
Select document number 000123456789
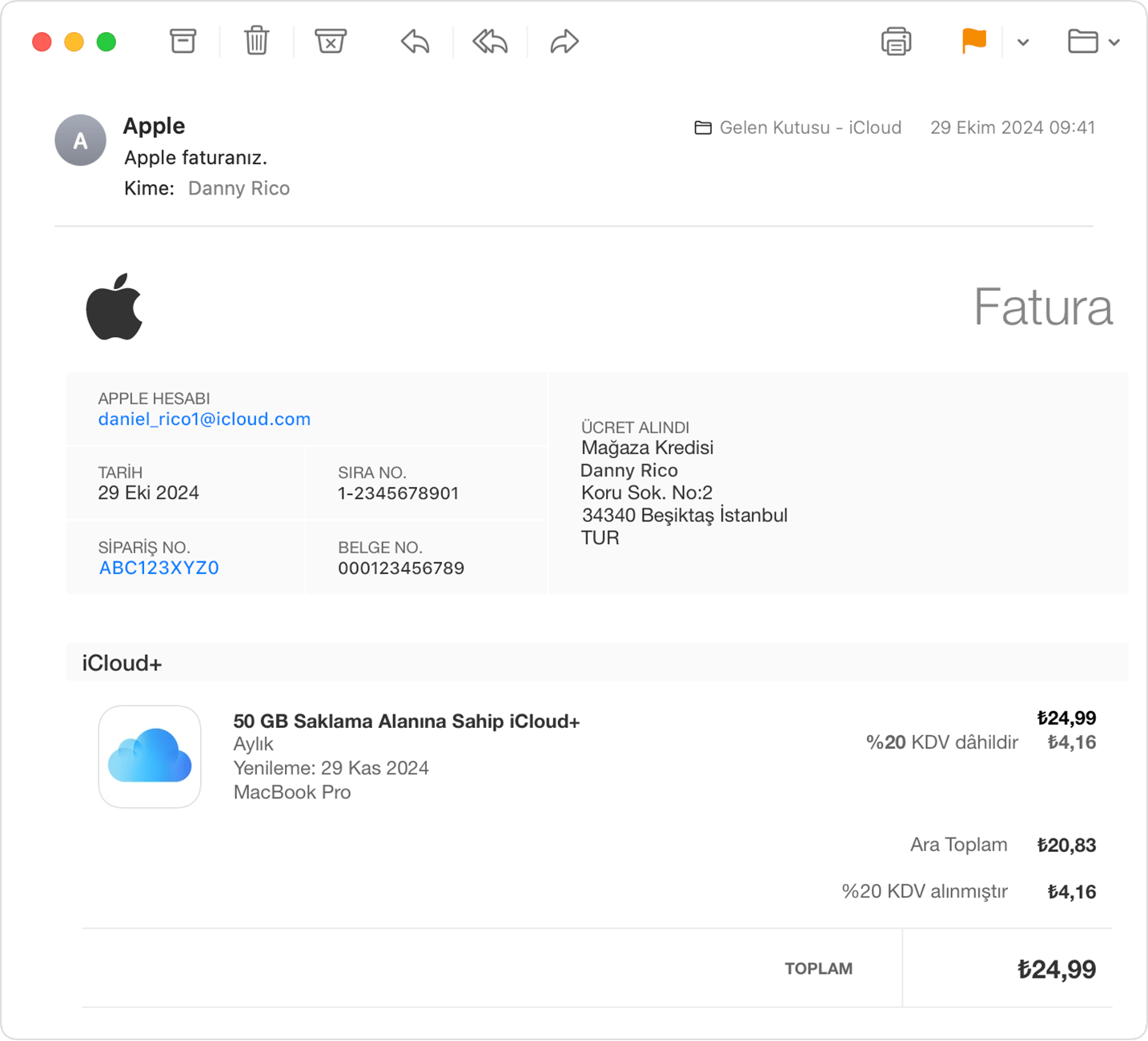click(401, 568)
